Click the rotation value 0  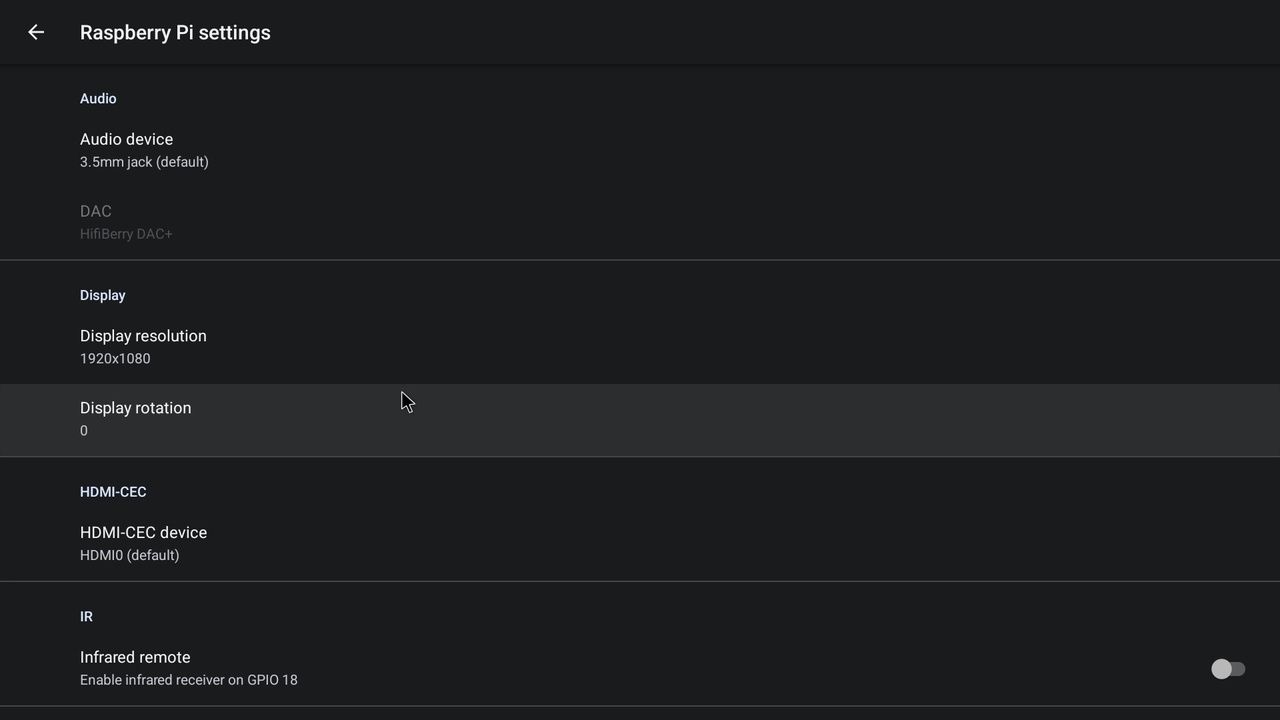click(84, 431)
